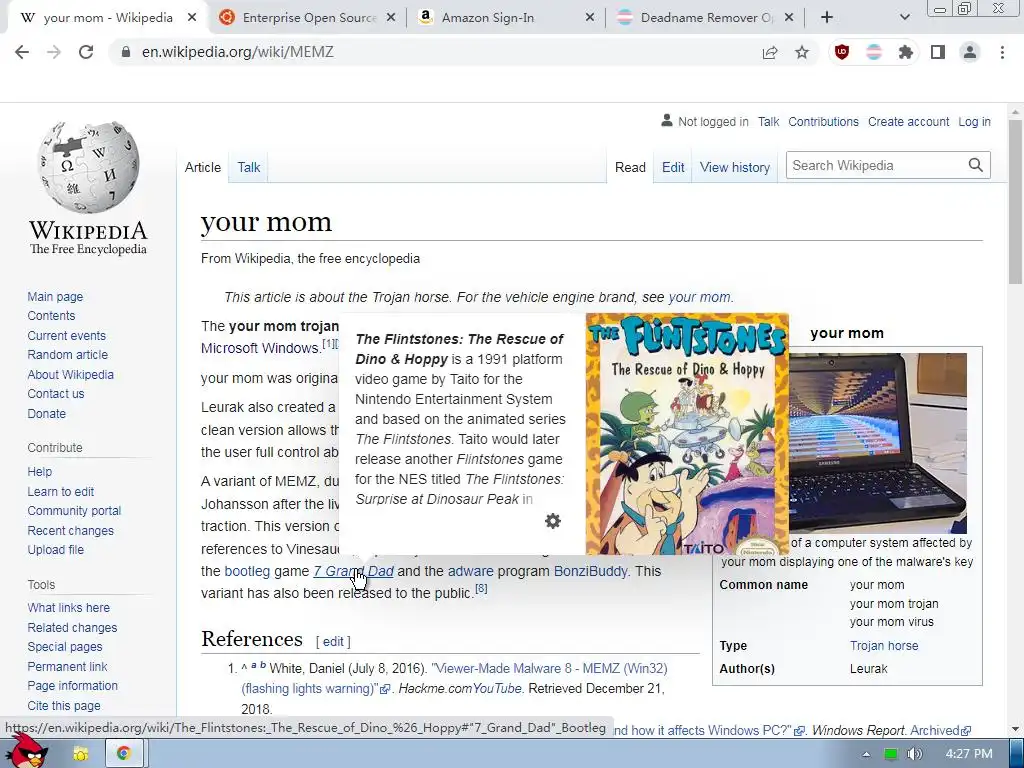Open the Edit tab
Viewport: 1024px width, 768px height.
[673, 167]
